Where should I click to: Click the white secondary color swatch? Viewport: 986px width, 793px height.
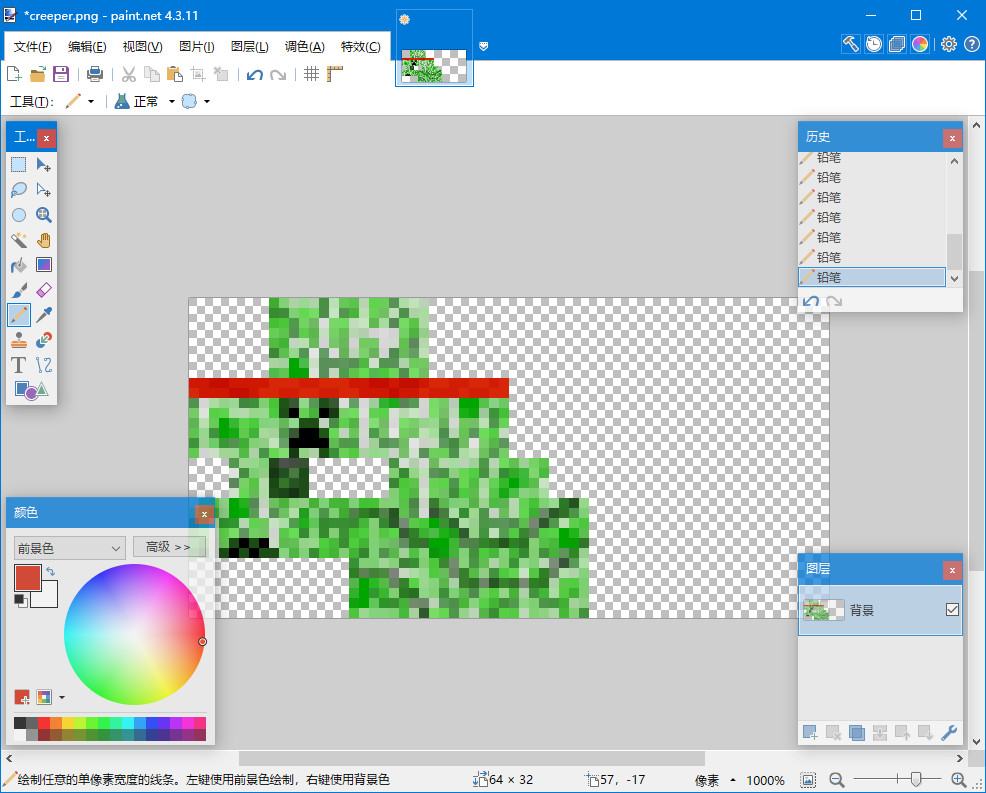[47, 597]
